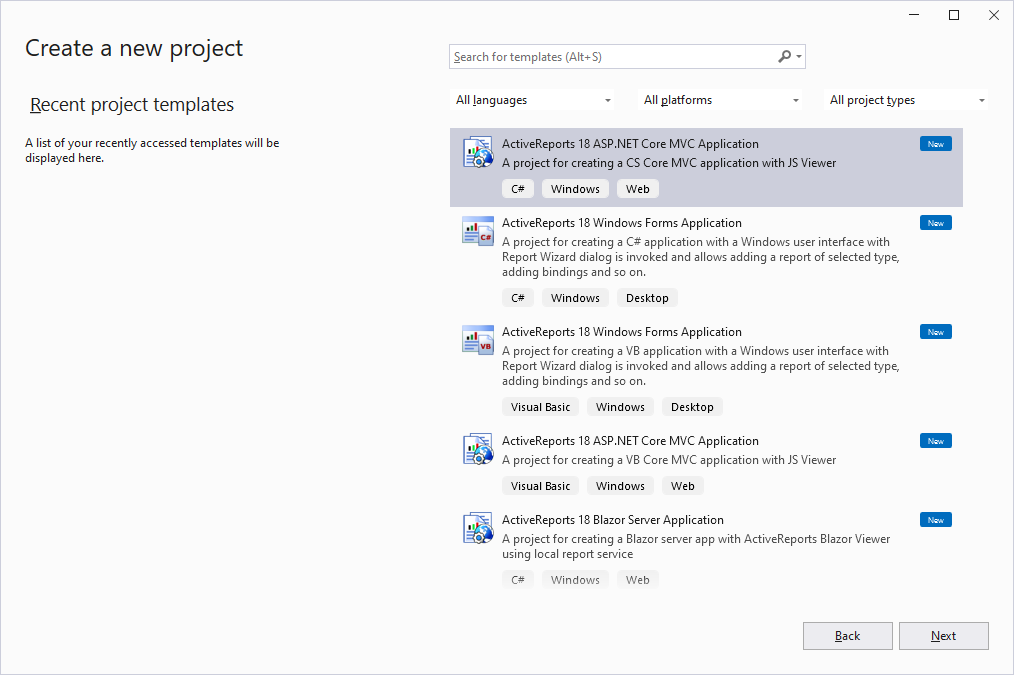This screenshot has height=675, width=1014.
Task: Click the Windows tag on C# Windows Forms template
Action: [576, 298]
